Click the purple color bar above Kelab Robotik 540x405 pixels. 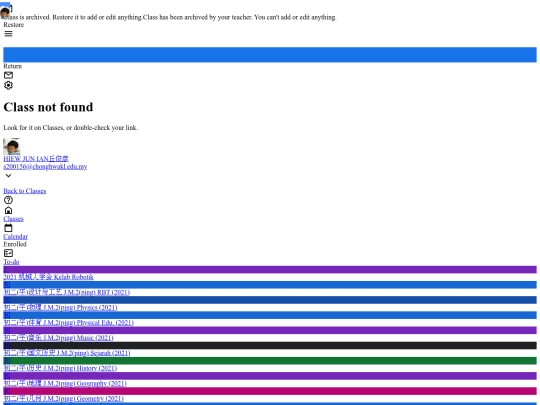pos(270,269)
